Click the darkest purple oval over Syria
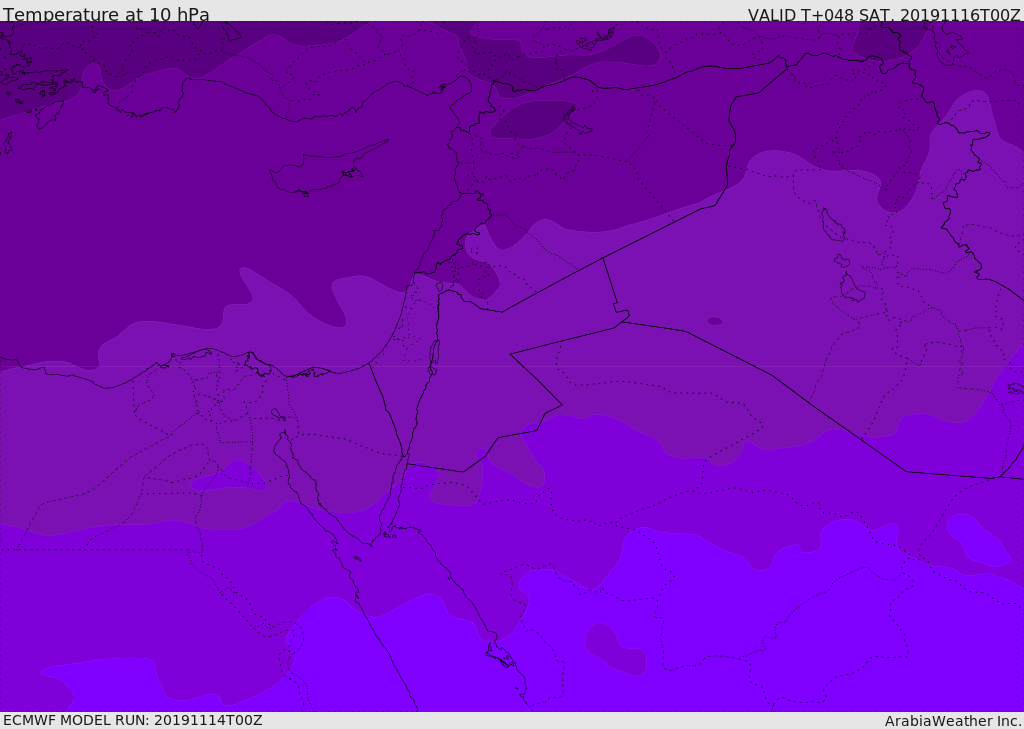1024x729 pixels. pos(530,120)
